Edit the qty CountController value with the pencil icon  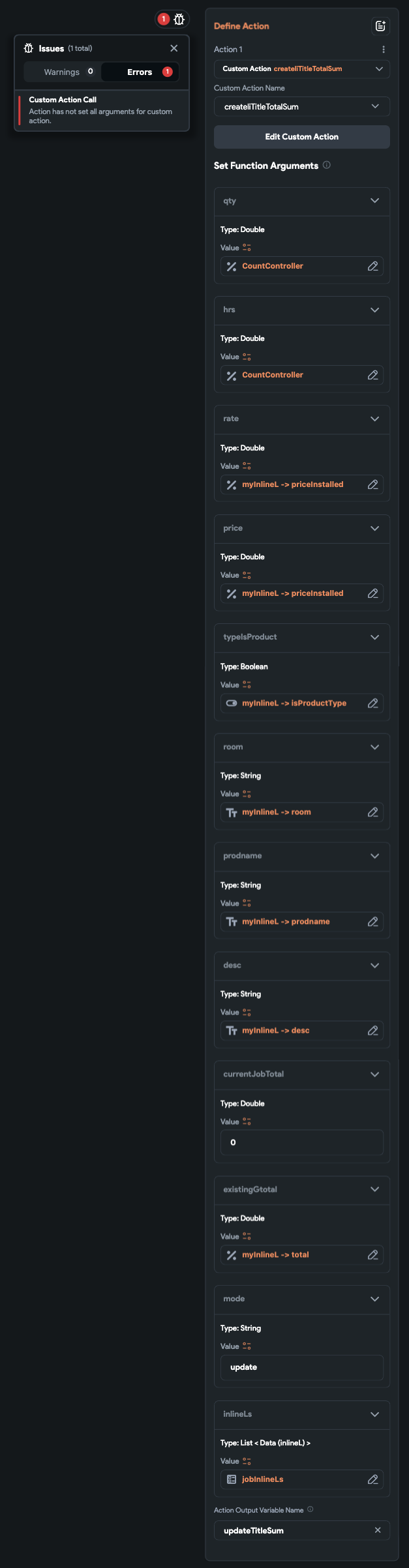click(372, 266)
